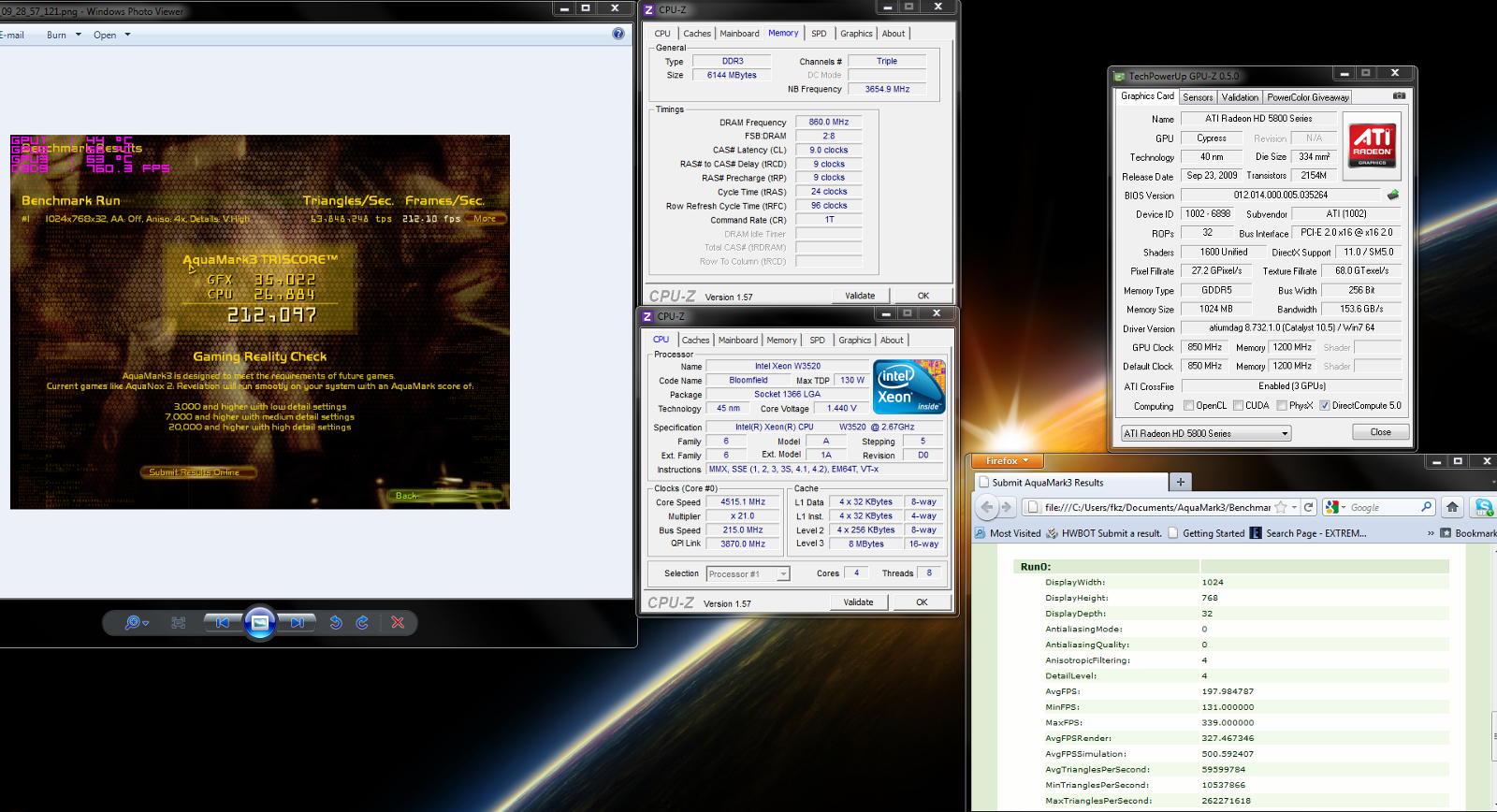Open HWBOT Submit a result bookmark
The image size is (1497, 812).
(1104, 533)
